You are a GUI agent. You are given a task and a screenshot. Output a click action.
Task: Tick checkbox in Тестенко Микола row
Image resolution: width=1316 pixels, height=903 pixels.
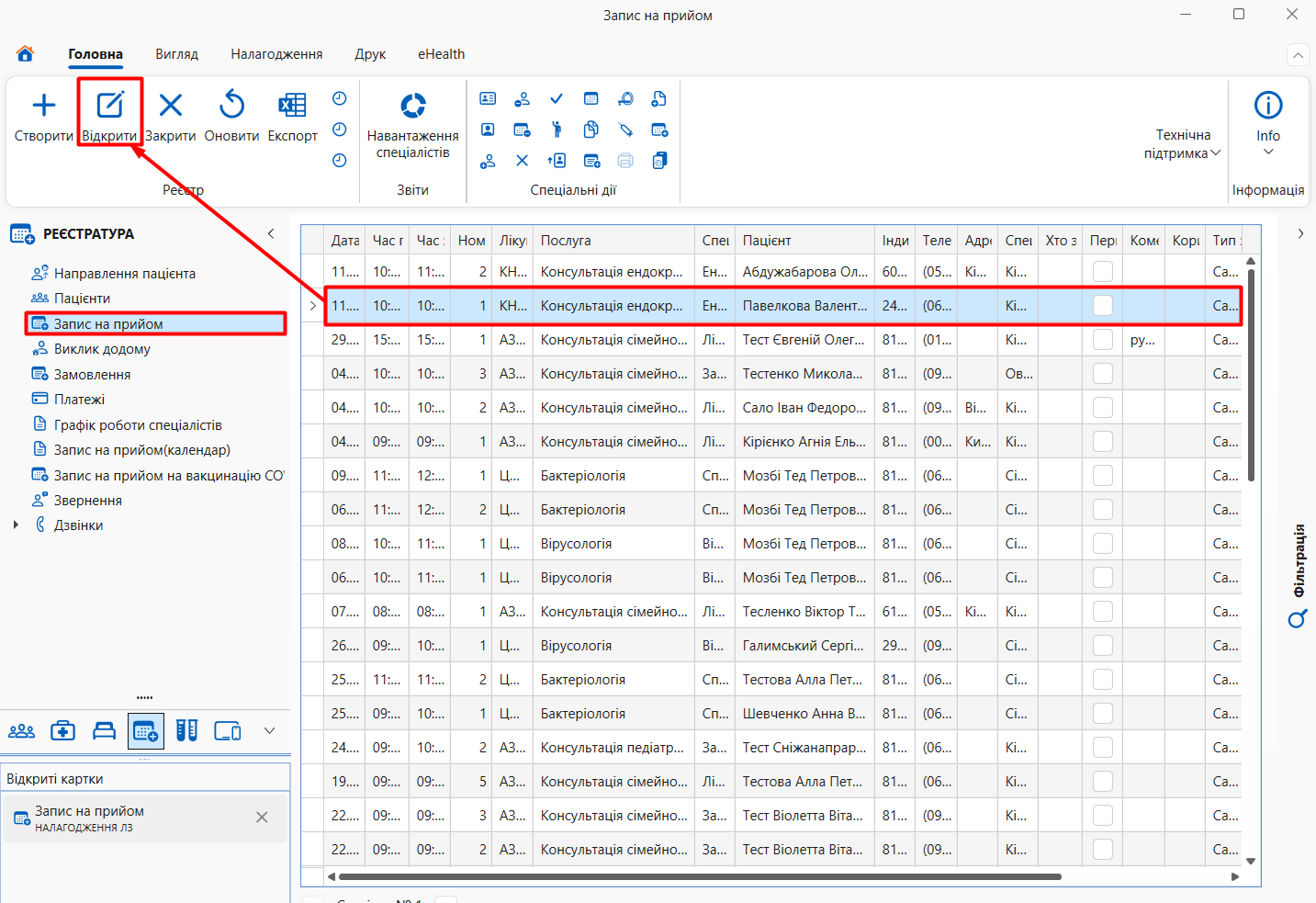click(x=1103, y=373)
